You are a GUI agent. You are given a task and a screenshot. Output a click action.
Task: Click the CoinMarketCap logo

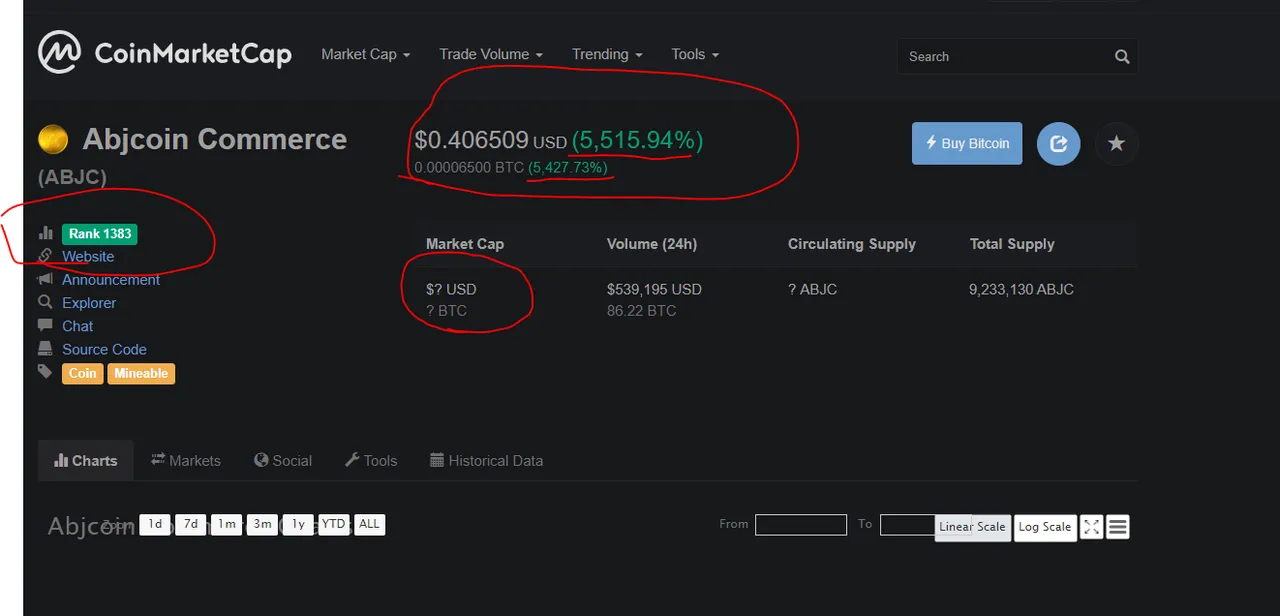(165, 52)
